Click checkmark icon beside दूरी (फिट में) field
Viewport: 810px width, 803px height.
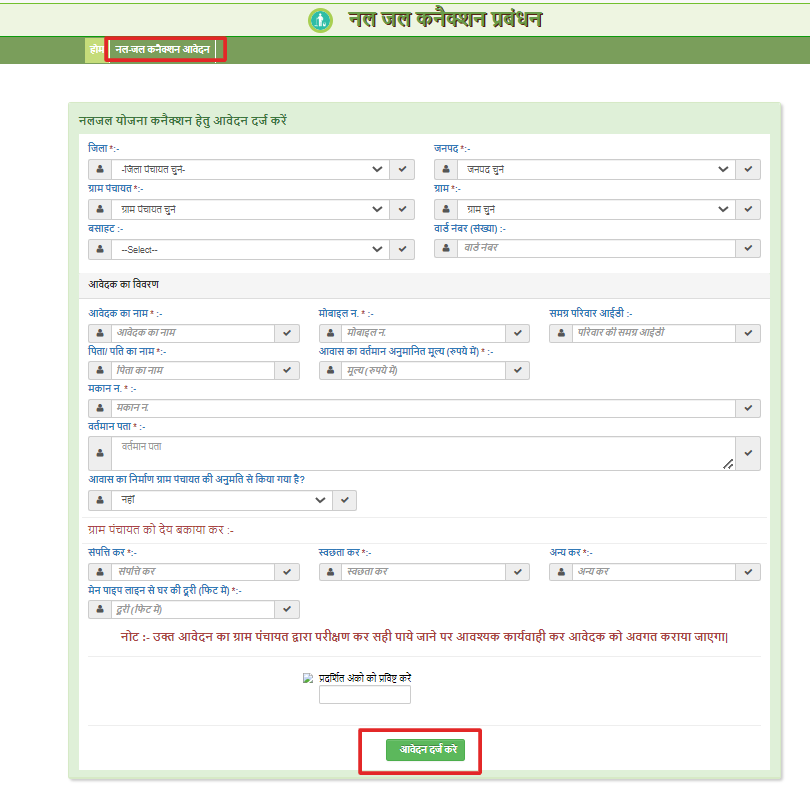coord(287,609)
